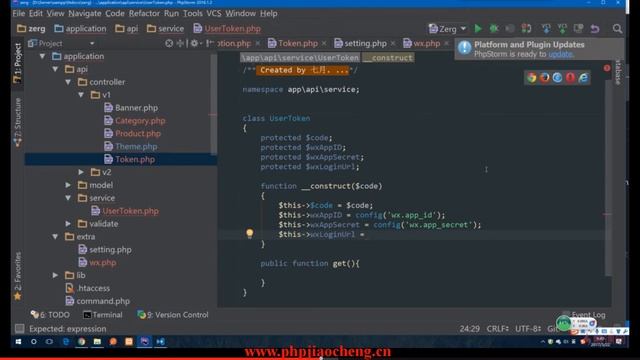The width and height of the screenshot is (640, 360).
Task: Click the VCS update project icon
Action: tap(546, 29)
